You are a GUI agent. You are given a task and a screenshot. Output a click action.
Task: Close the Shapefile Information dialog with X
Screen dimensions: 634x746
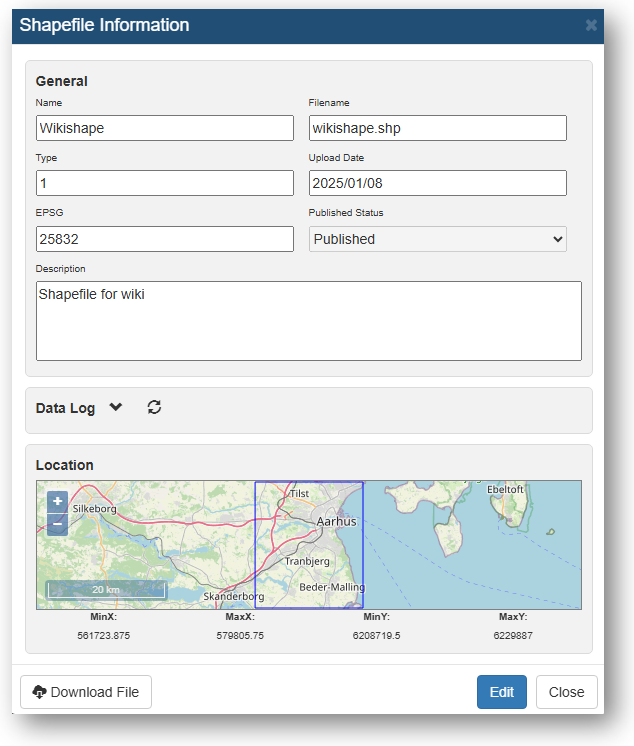(x=591, y=25)
